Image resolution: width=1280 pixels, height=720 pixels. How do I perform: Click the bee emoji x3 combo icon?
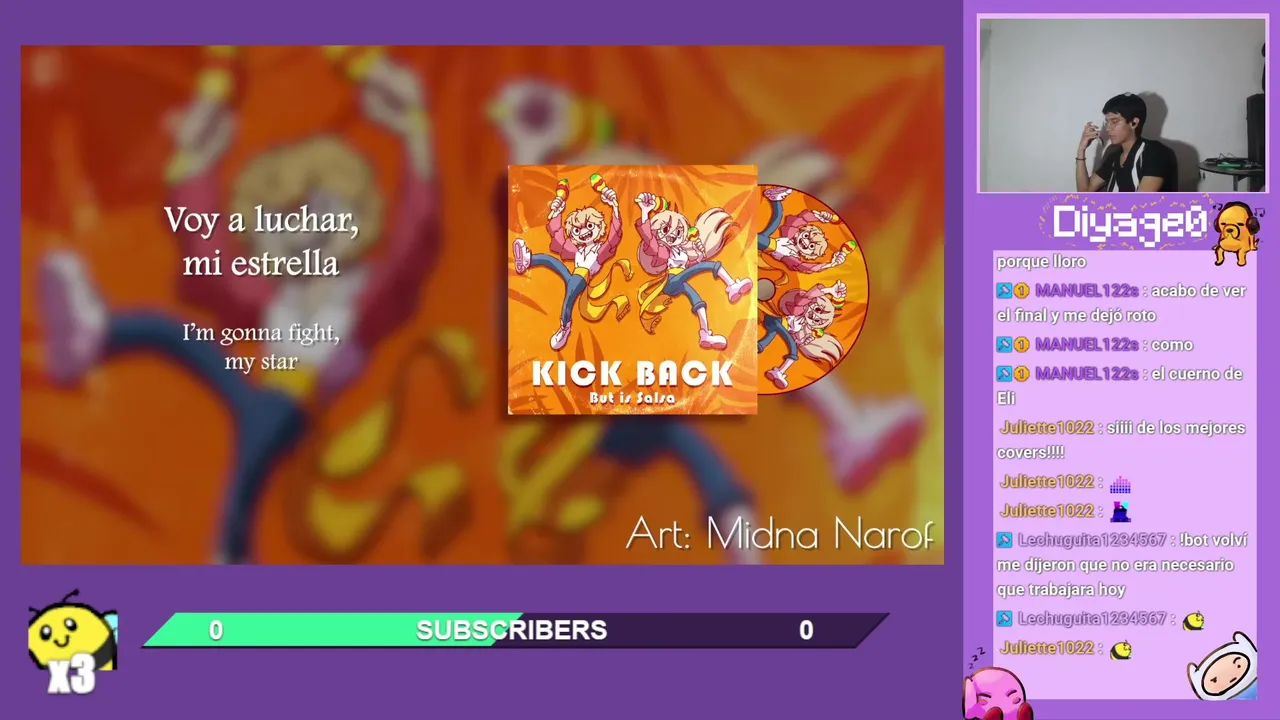(72, 642)
